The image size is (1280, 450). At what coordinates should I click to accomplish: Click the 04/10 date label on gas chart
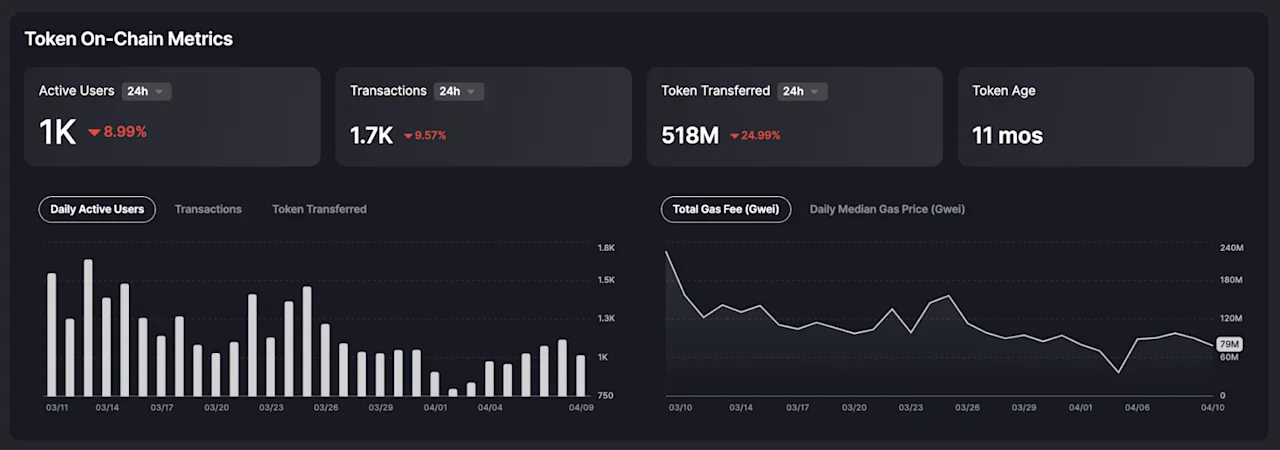tap(1212, 407)
